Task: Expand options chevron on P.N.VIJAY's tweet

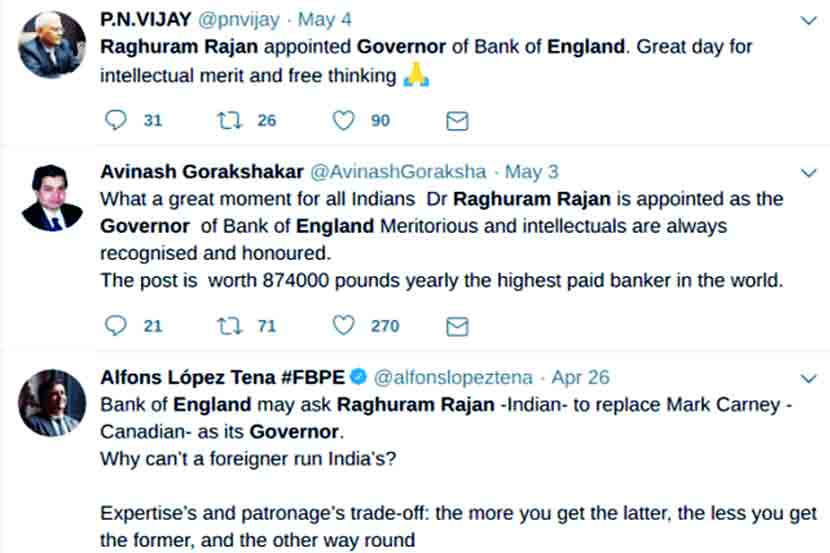Action: click(x=809, y=20)
